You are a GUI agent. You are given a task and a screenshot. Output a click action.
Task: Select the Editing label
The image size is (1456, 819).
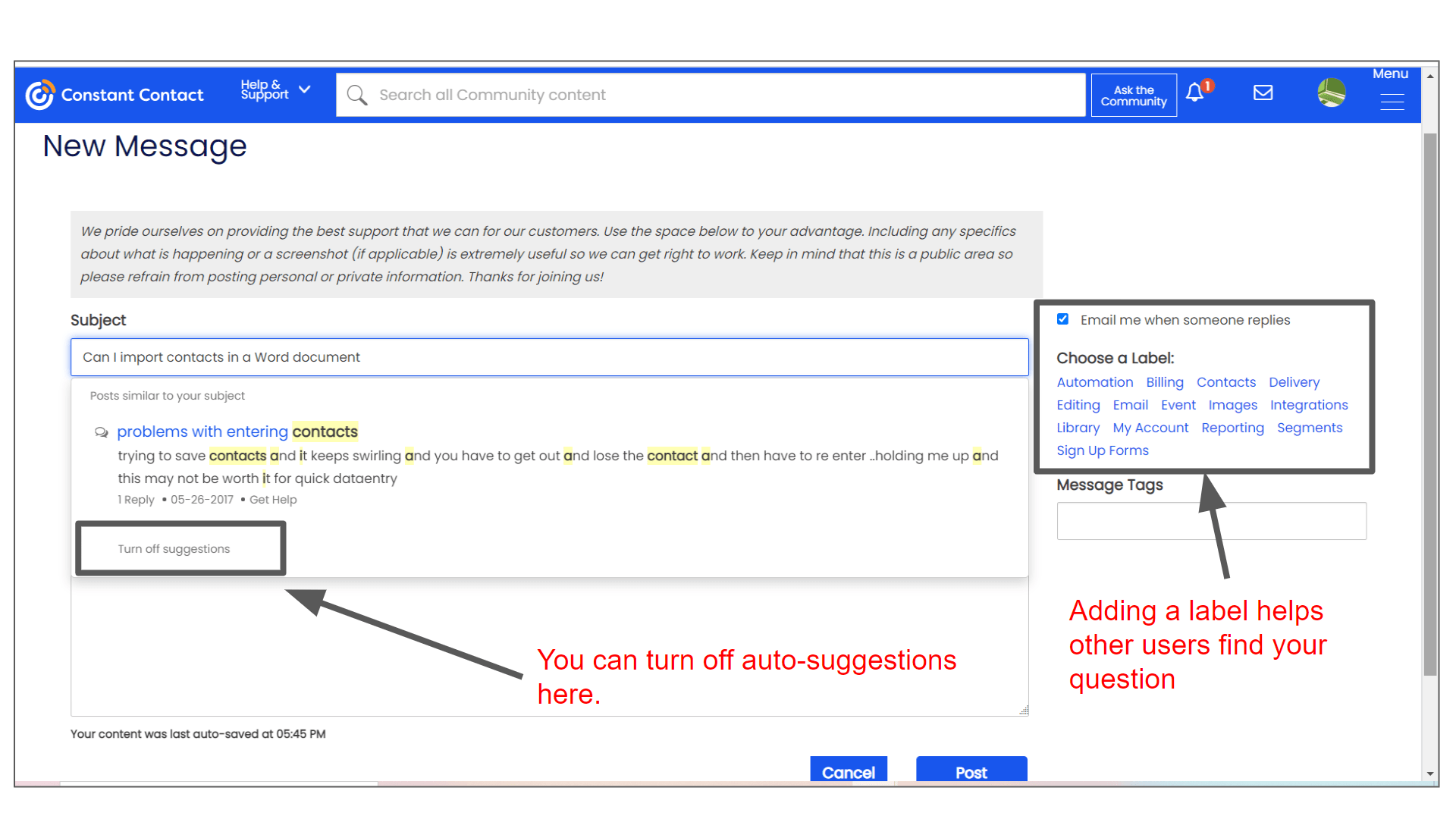1078,405
